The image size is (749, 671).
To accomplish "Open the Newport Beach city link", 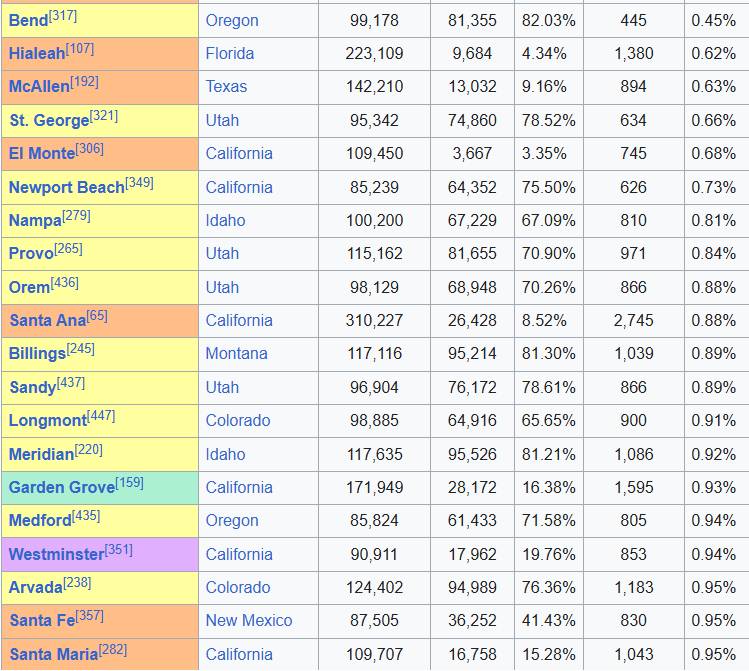I will coord(67,187).
